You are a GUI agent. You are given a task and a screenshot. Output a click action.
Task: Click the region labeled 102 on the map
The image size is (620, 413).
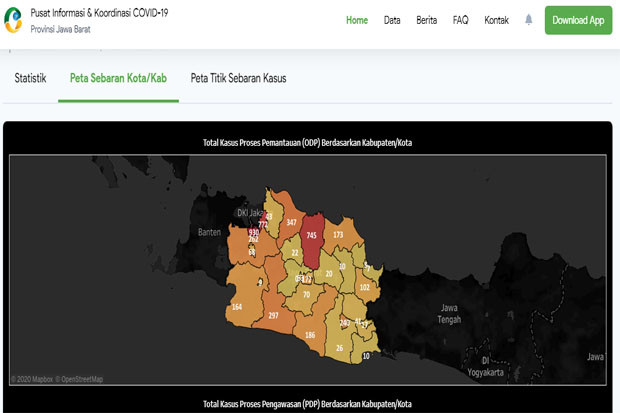click(x=365, y=287)
